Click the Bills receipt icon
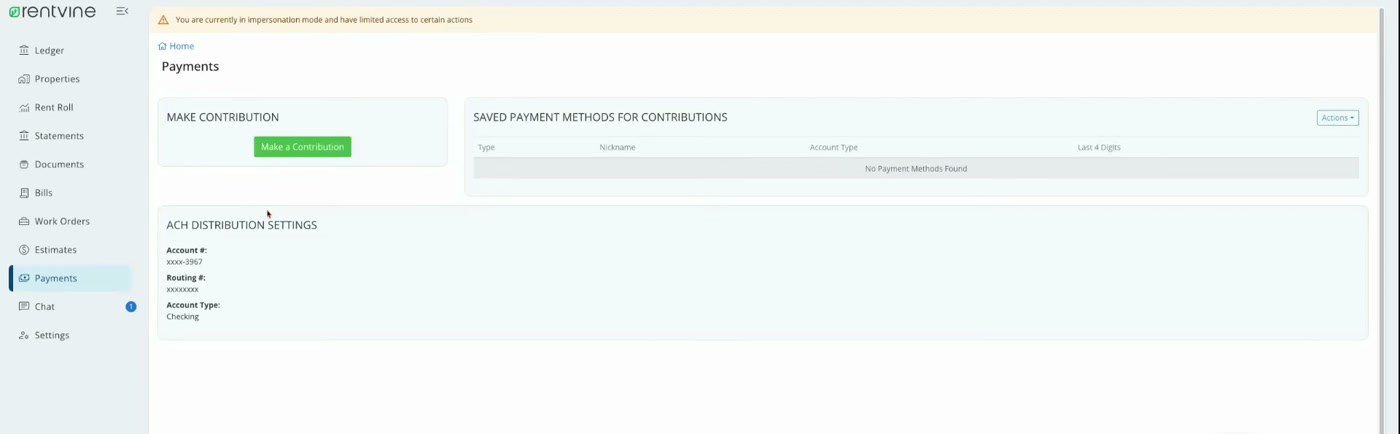The height and width of the screenshot is (434, 1400). [x=24, y=193]
